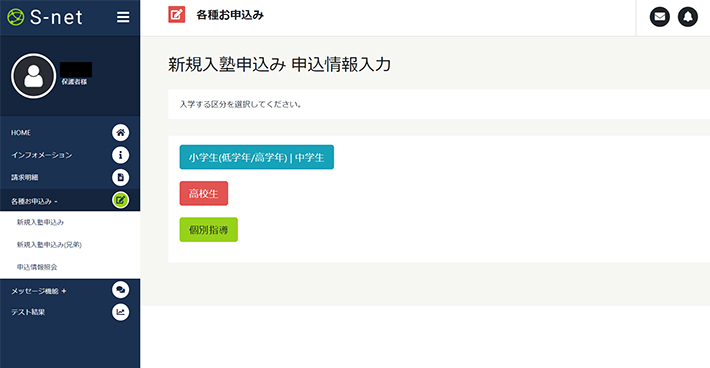The width and height of the screenshot is (710, 368).
Task: Click the test results chart icon
Action: [120, 312]
